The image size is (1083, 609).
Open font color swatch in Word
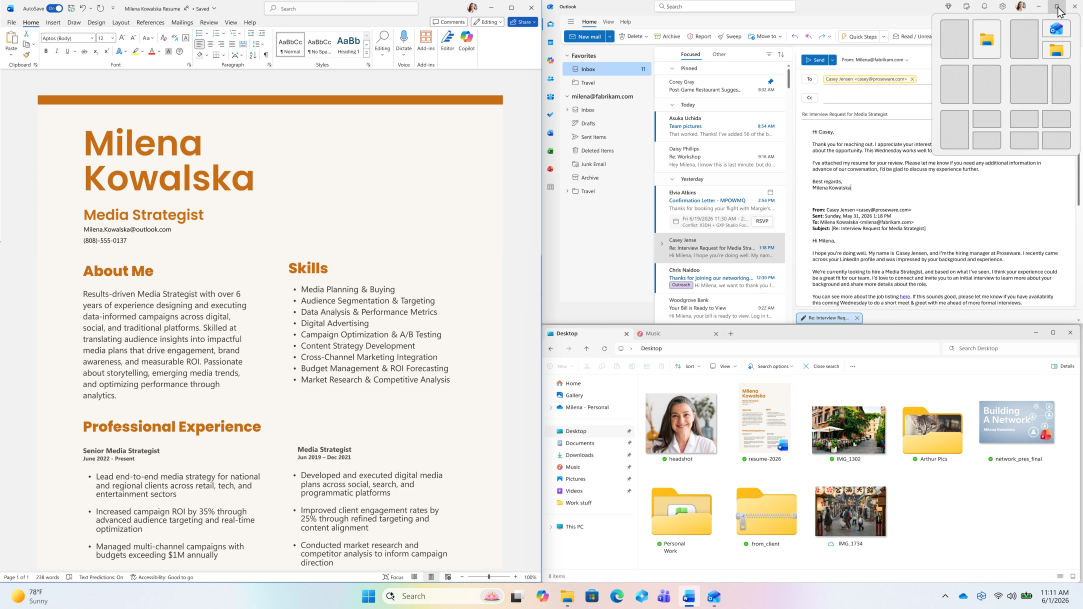[151, 51]
